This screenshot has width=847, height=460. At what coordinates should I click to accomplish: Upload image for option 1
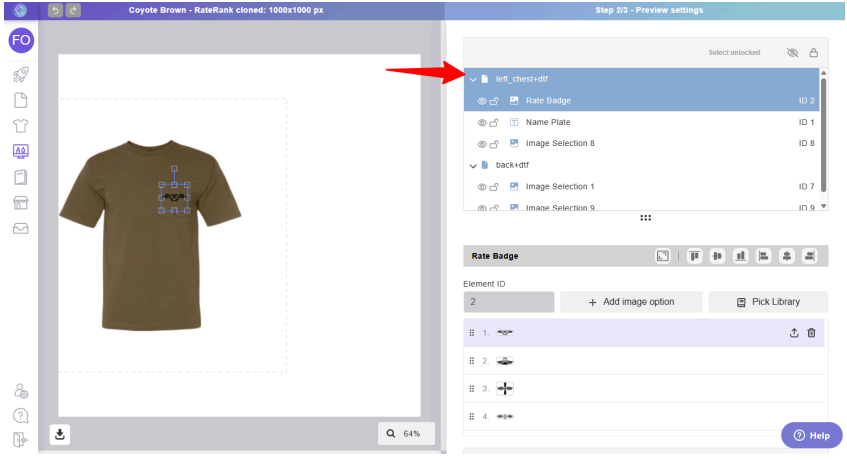[x=794, y=333]
